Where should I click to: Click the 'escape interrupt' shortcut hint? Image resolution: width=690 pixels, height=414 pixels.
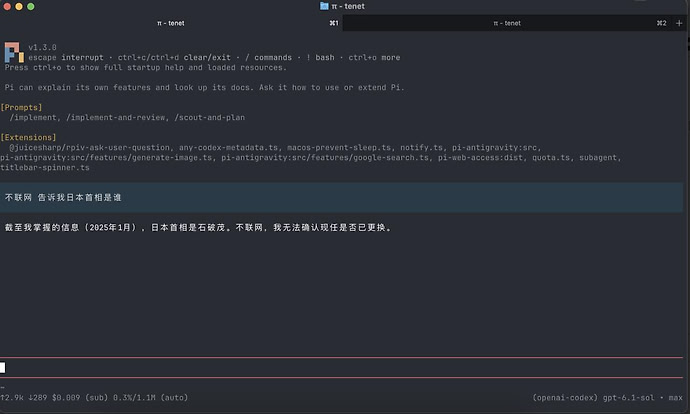coord(66,57)
